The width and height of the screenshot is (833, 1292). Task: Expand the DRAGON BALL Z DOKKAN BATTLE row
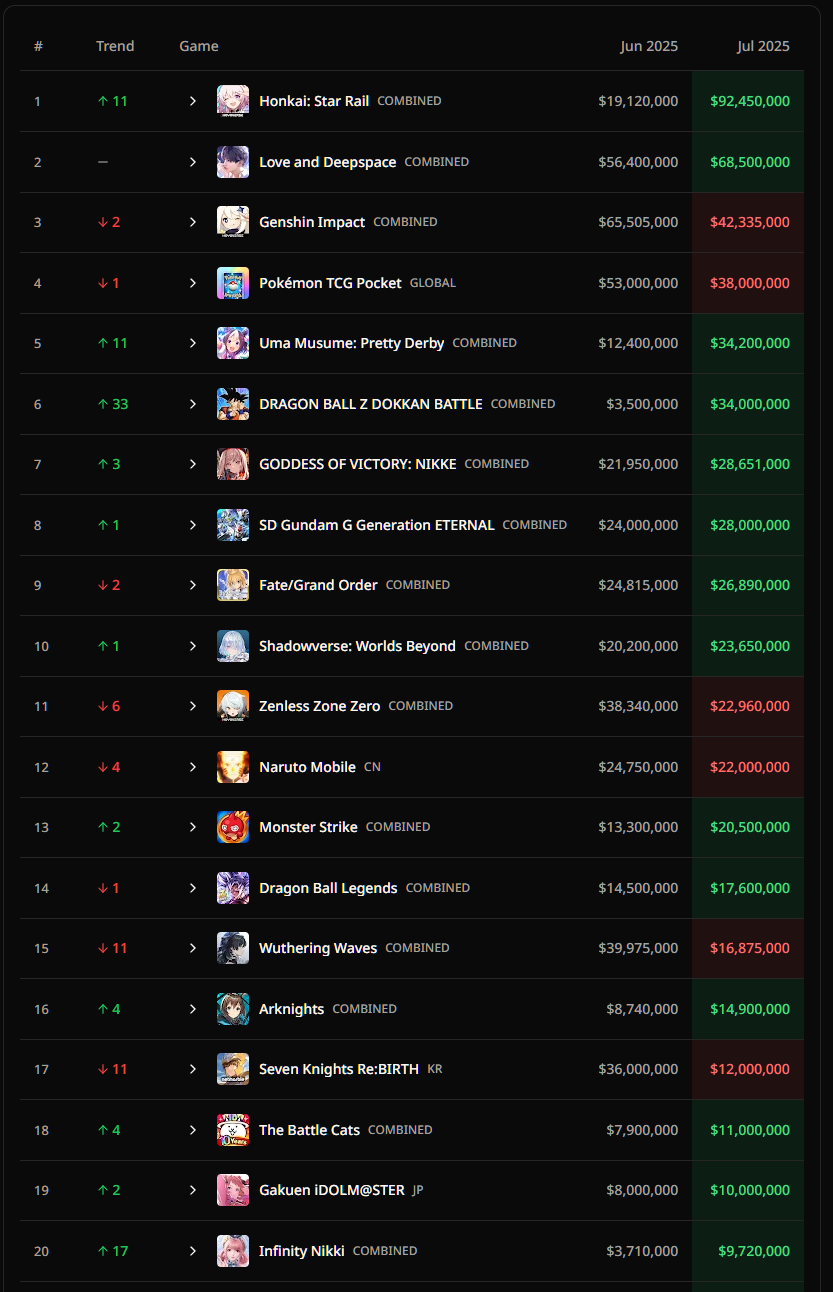tap(193, 404)
